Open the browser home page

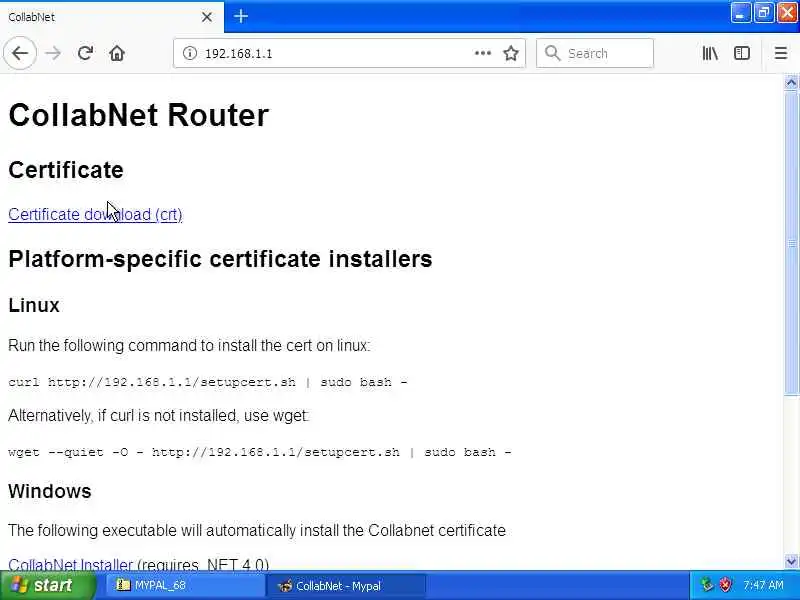[117, 53]
